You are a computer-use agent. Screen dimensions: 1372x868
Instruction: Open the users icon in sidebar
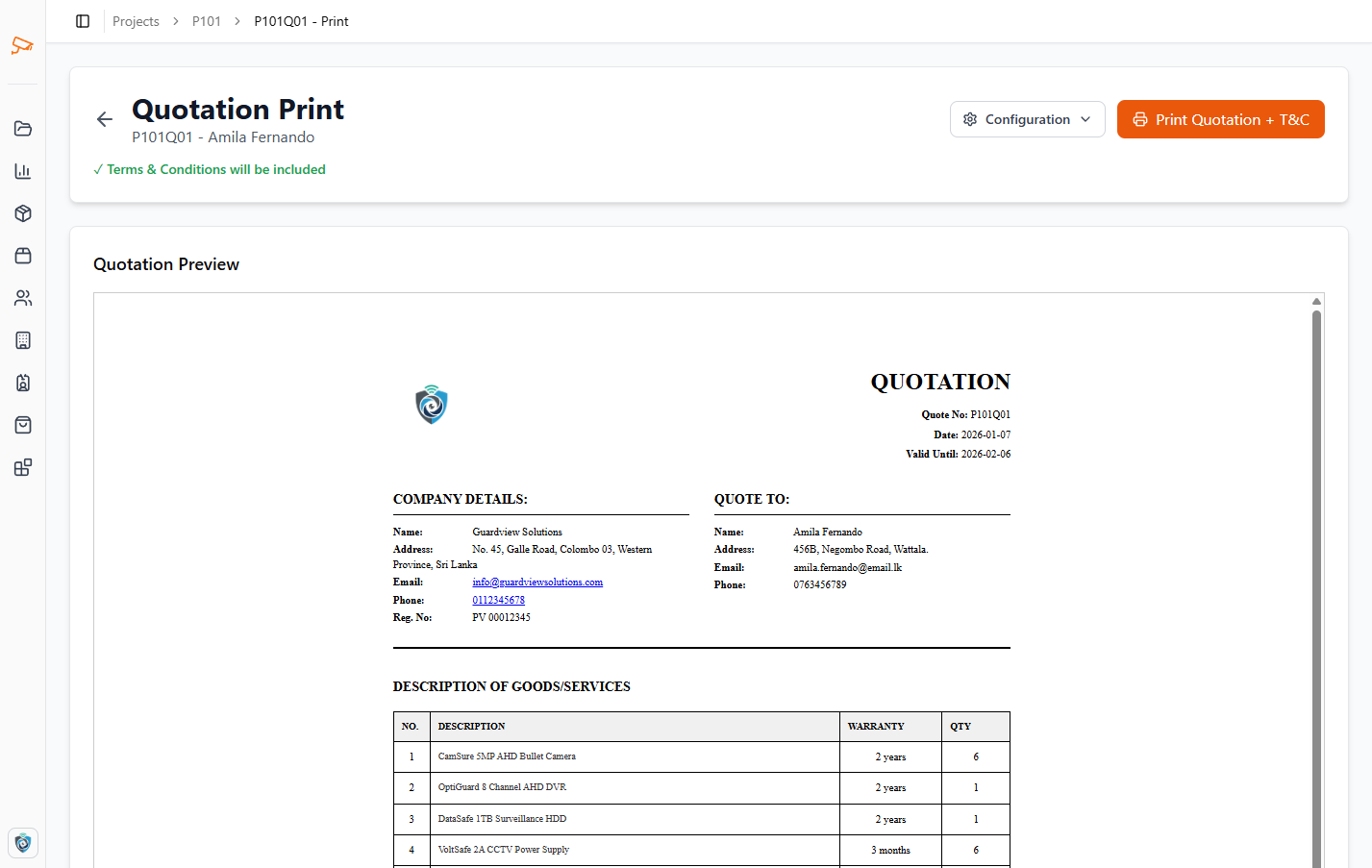[23, 298]
